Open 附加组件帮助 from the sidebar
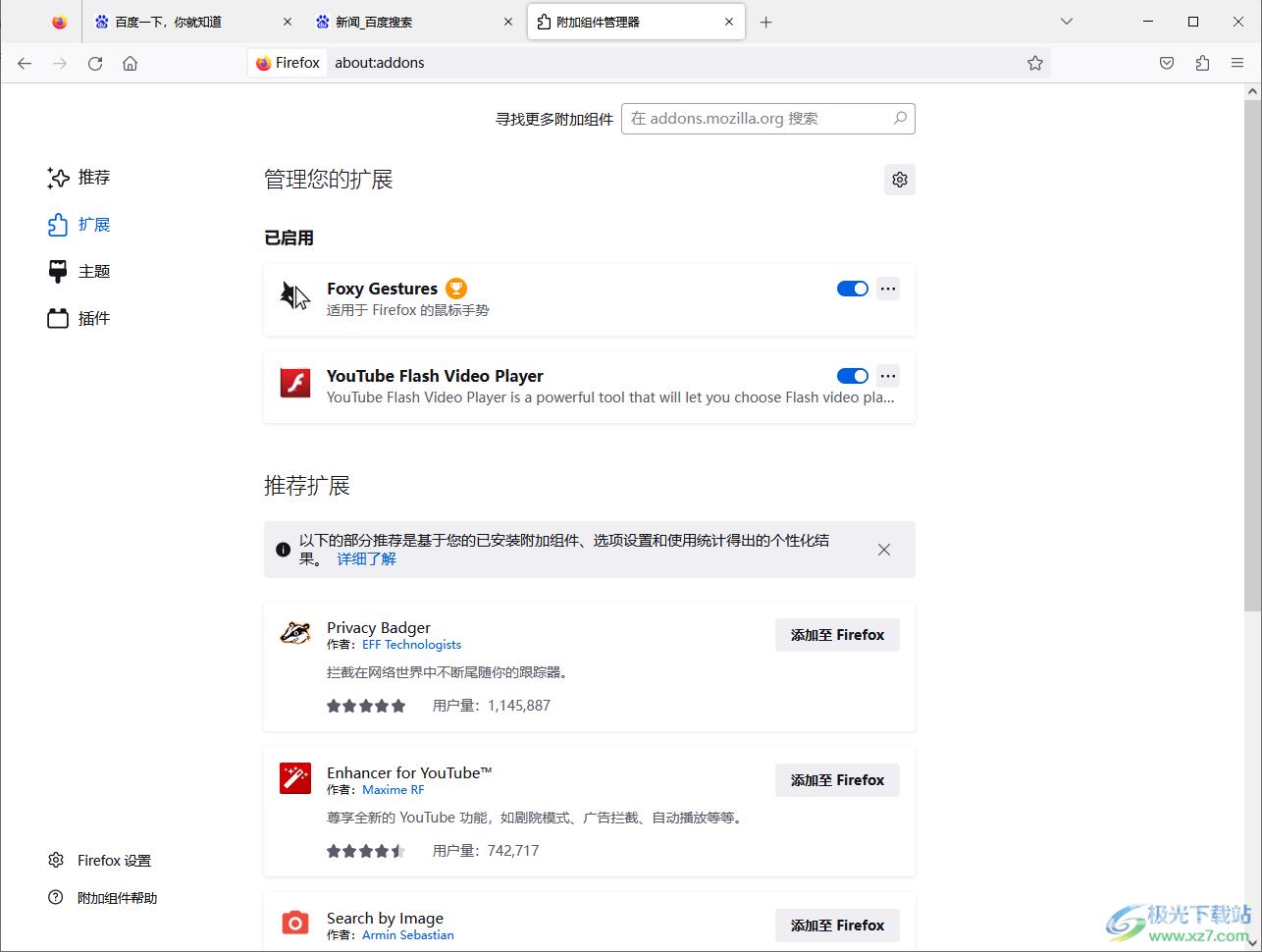The width and height of the screenshot is (1262, 952). (x=102, y=898)
